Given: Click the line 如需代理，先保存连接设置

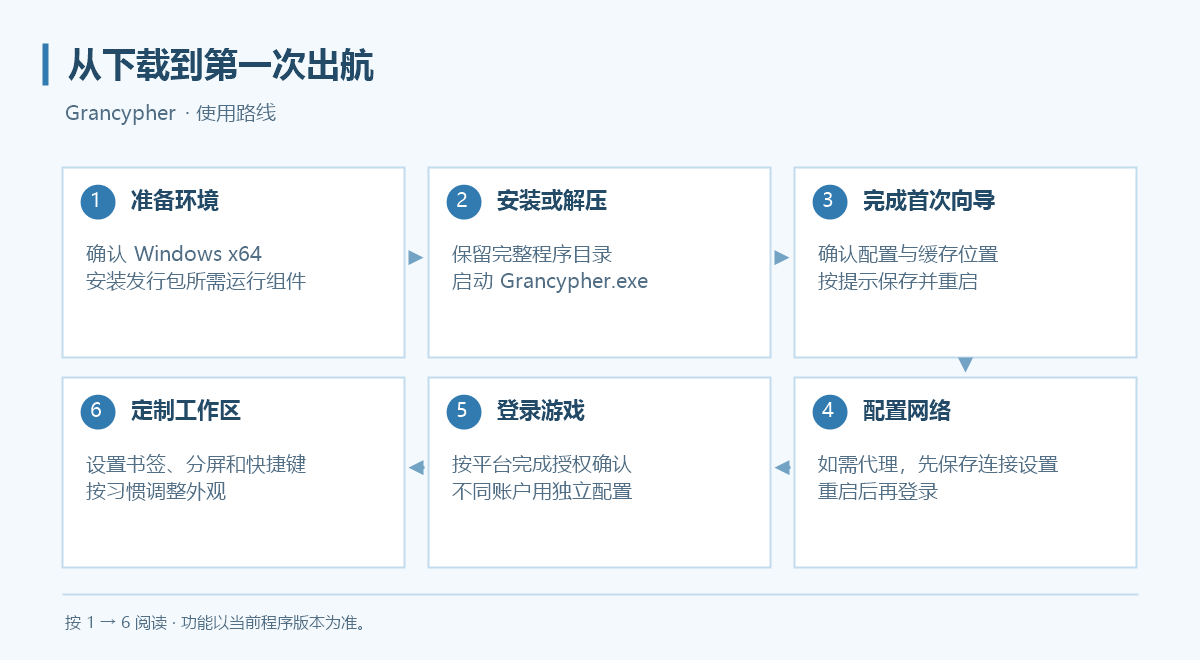Looking at the screenshot, I should 938,464.
